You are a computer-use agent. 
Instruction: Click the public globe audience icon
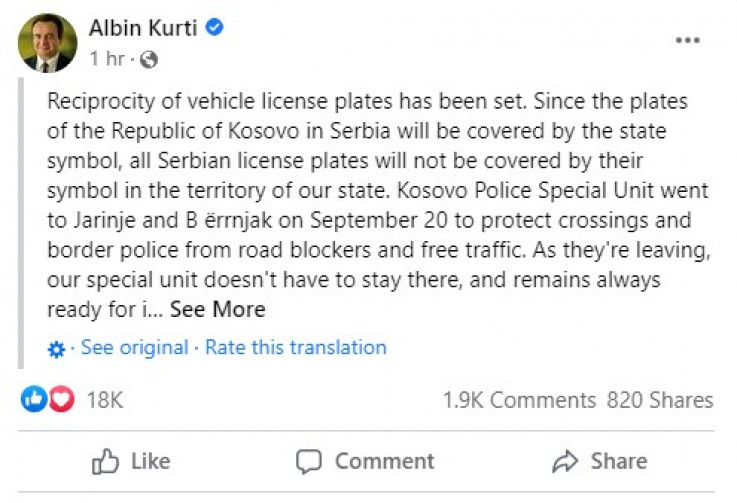tap(149, 60)
